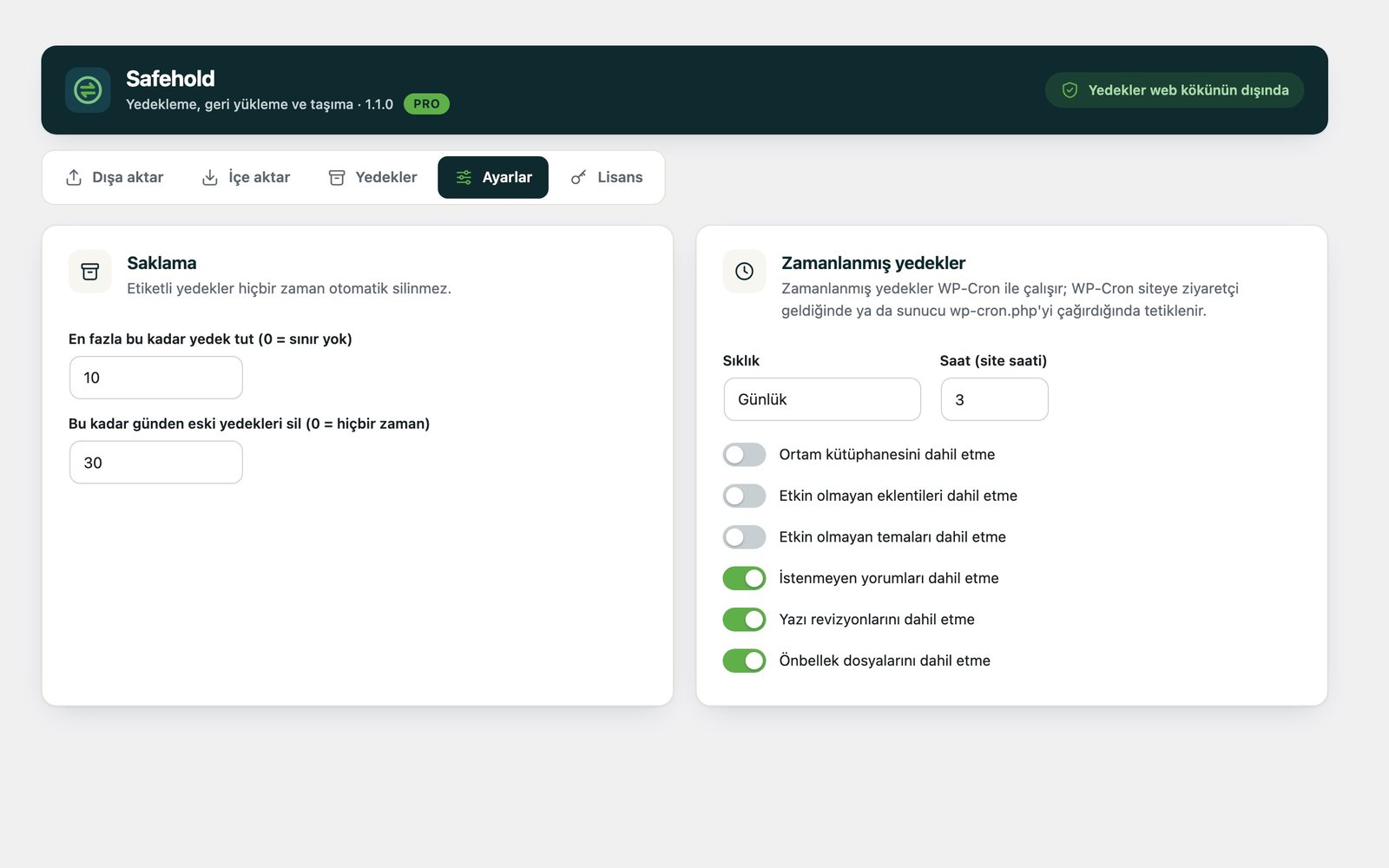This screenshot has height=868, width=1389.
Task: Click the PRO badge
Action: click(x=426, y=103)
